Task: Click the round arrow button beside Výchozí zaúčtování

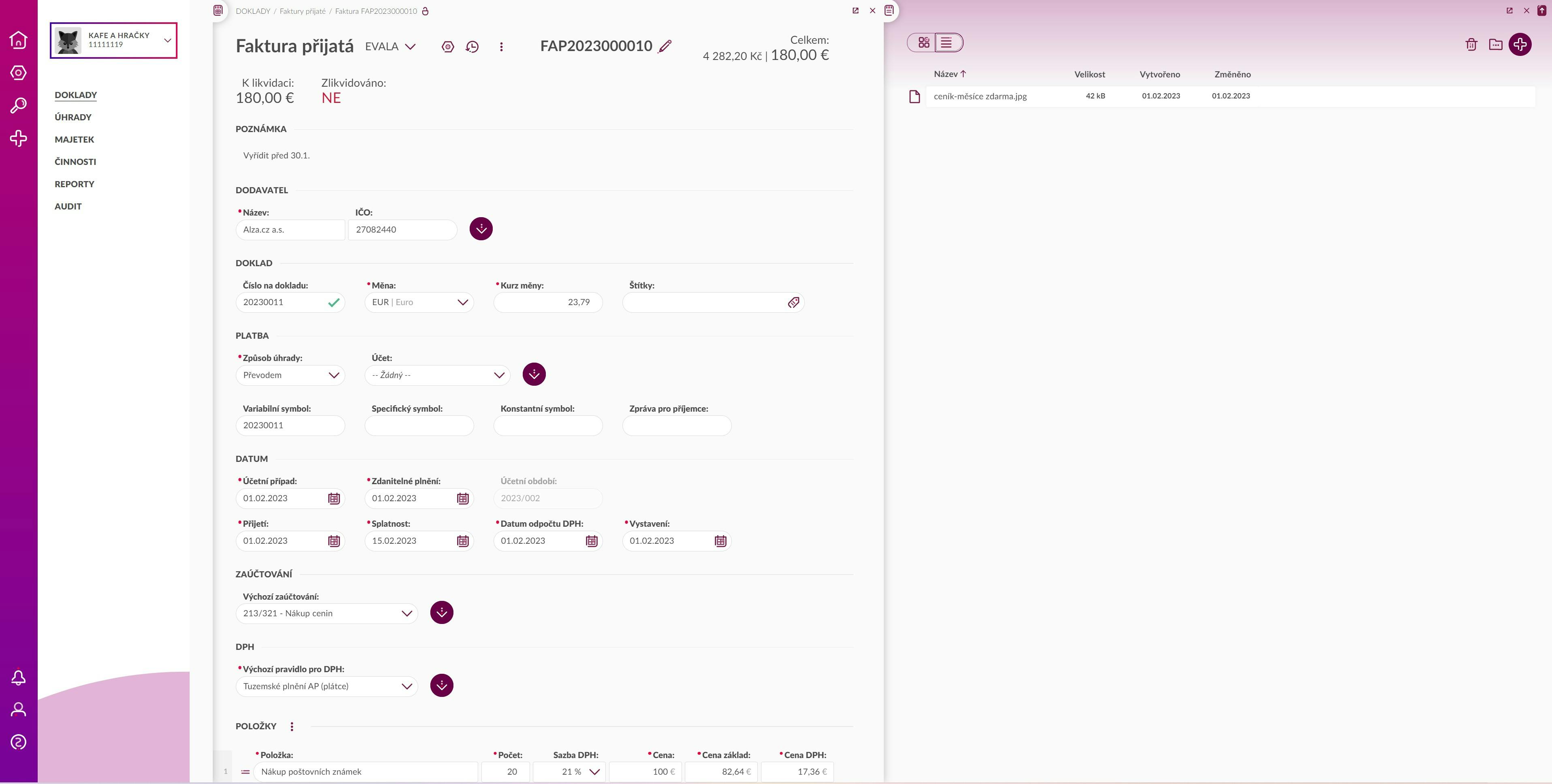Action: click(x=442, y=612)
